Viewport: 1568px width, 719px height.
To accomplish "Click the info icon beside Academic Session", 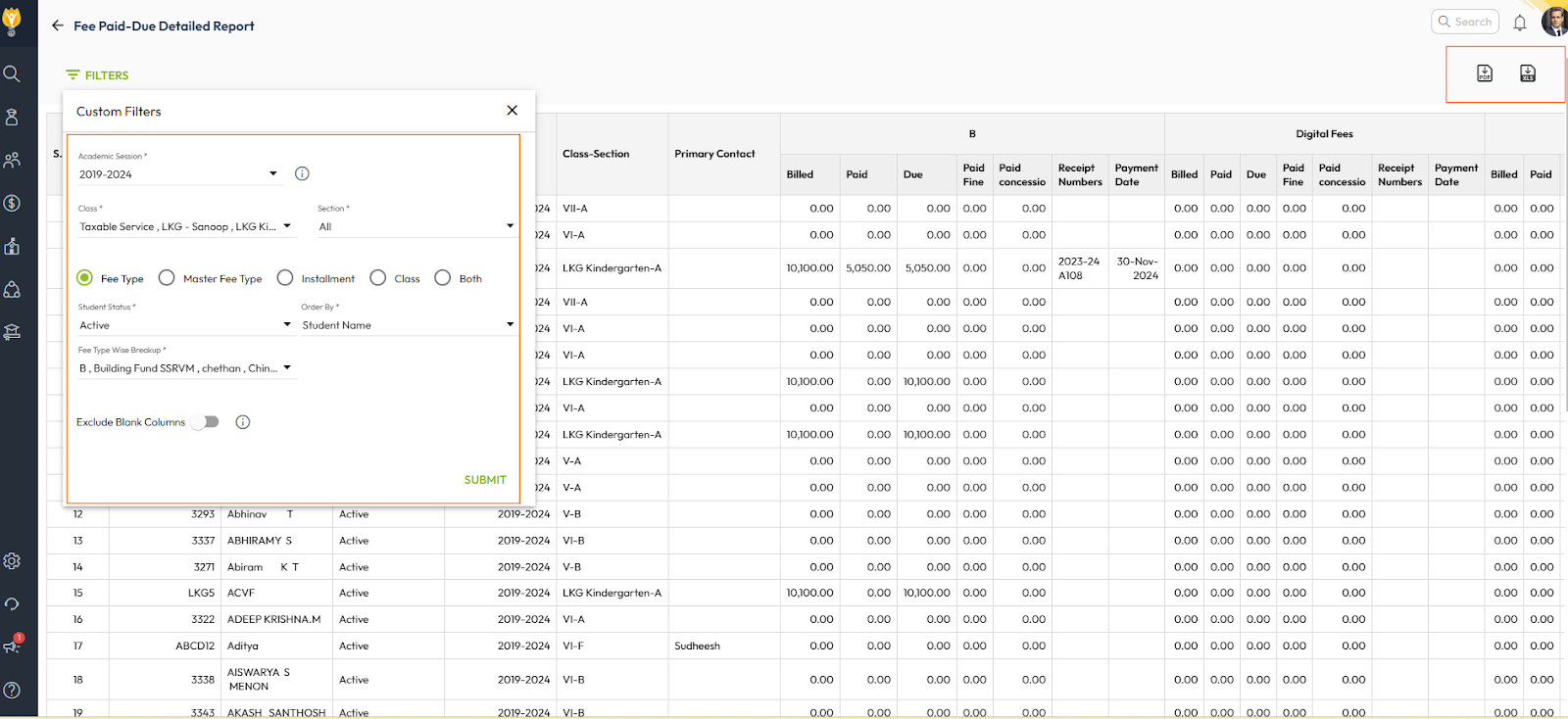I will pyautogui.click(x=302, y=173).
